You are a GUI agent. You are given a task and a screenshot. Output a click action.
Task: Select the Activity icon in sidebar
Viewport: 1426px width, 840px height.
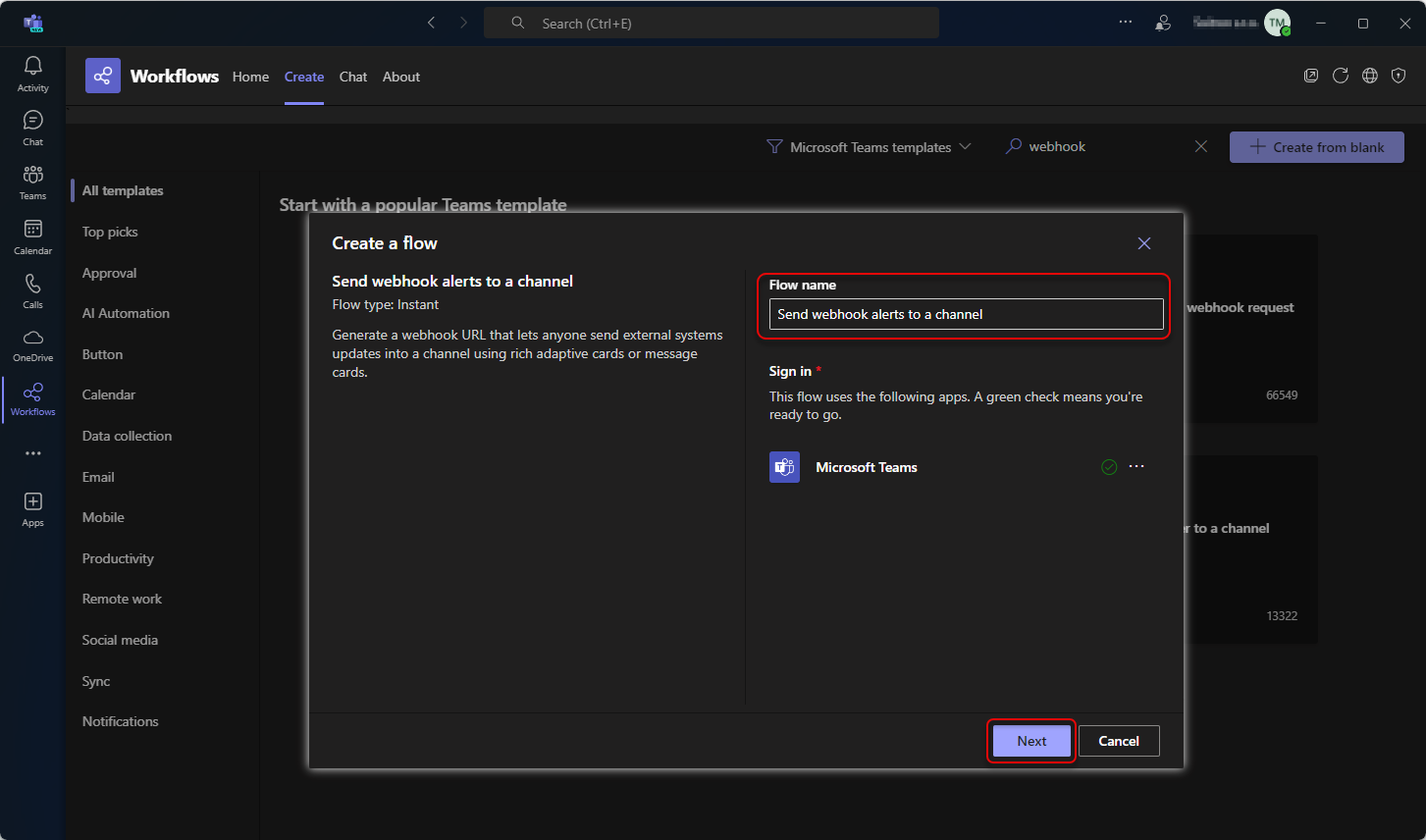click(32, 72)
